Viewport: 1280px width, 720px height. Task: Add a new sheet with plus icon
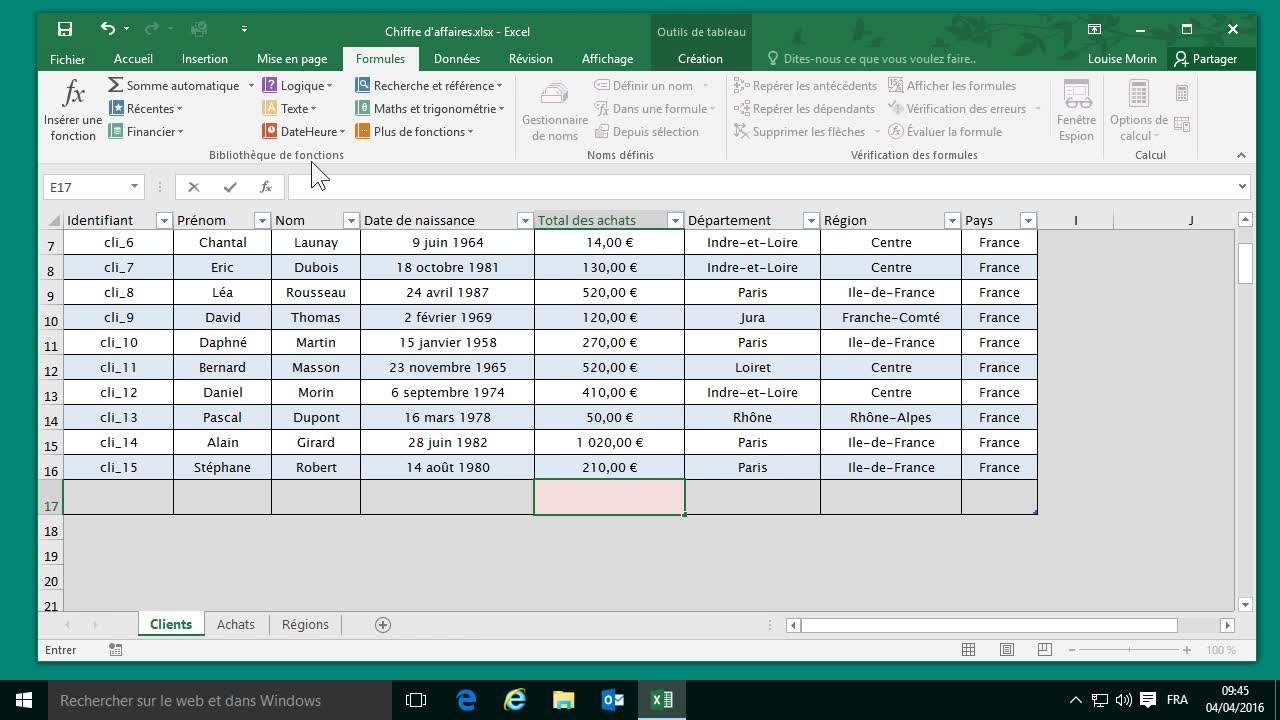pos(382,625)
